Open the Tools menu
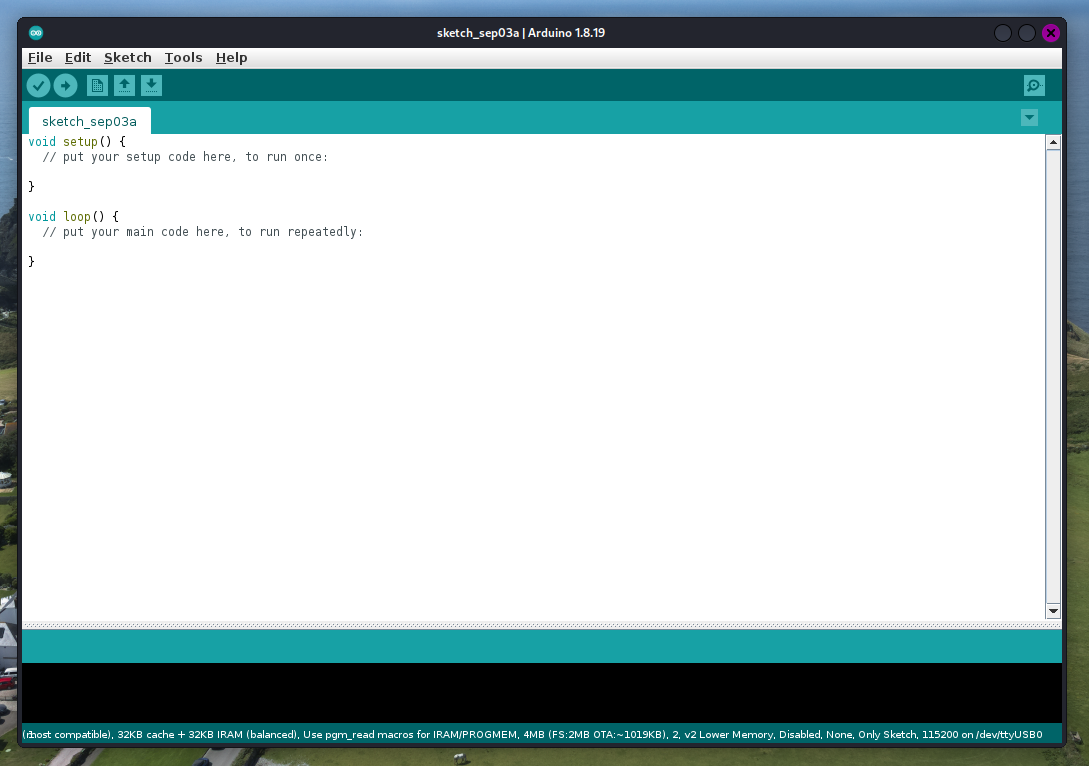 (x=184, y=58)
